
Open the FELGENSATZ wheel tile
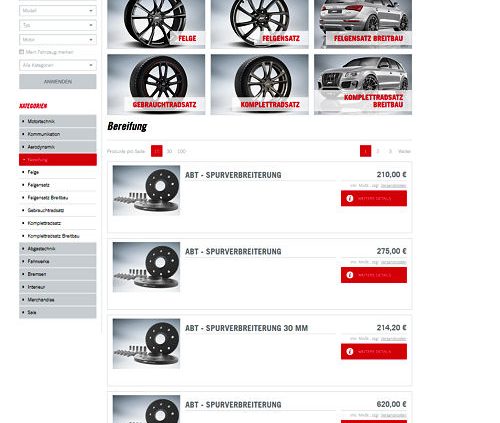[260, 24]
